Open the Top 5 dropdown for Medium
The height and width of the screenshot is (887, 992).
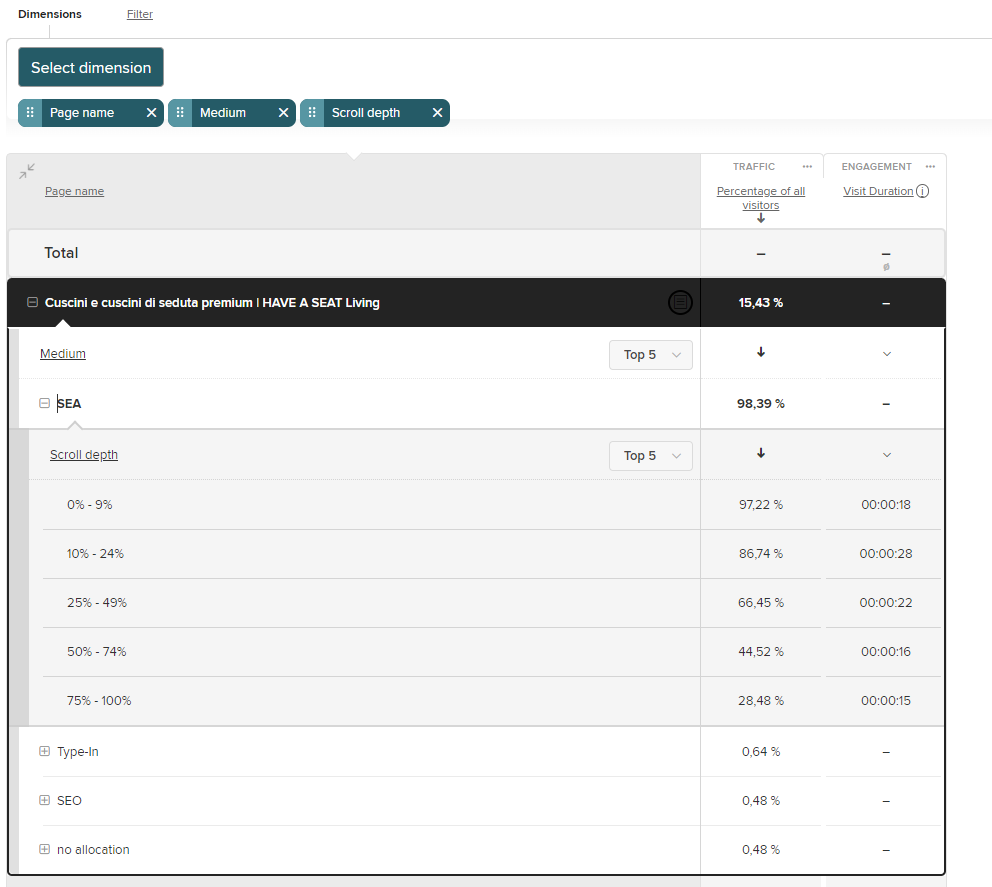point(650,355)
